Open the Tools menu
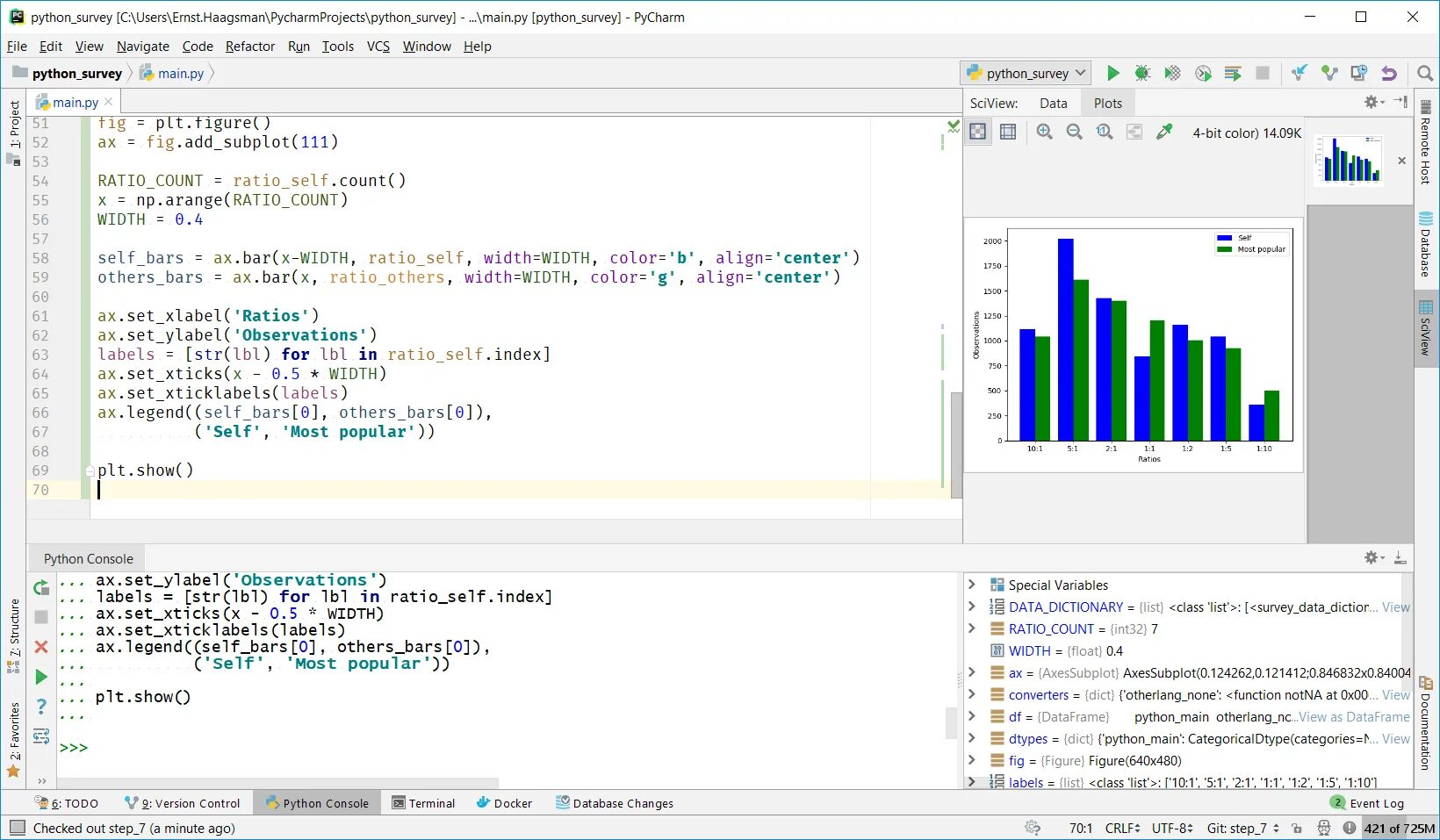The height and width of the screenshot is (840, 1440). pos(338,47)
